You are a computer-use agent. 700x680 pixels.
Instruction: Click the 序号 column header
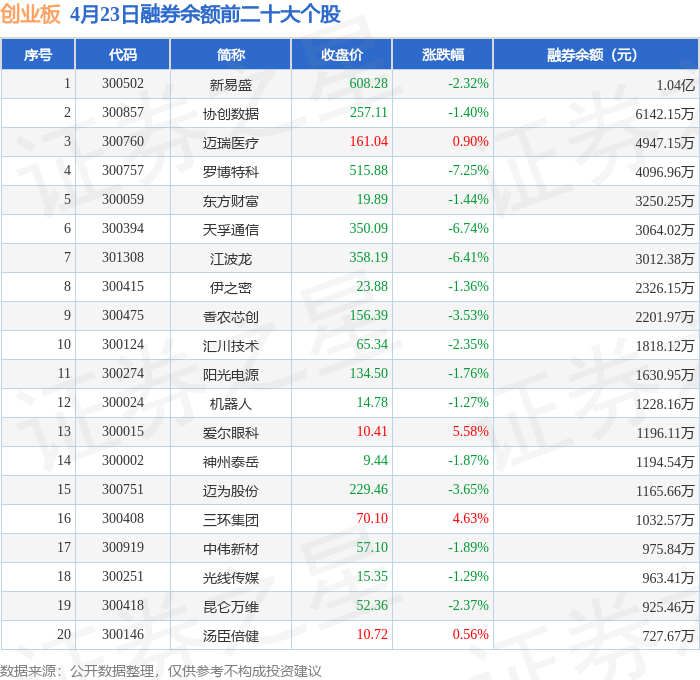click(x=38, y=54)
